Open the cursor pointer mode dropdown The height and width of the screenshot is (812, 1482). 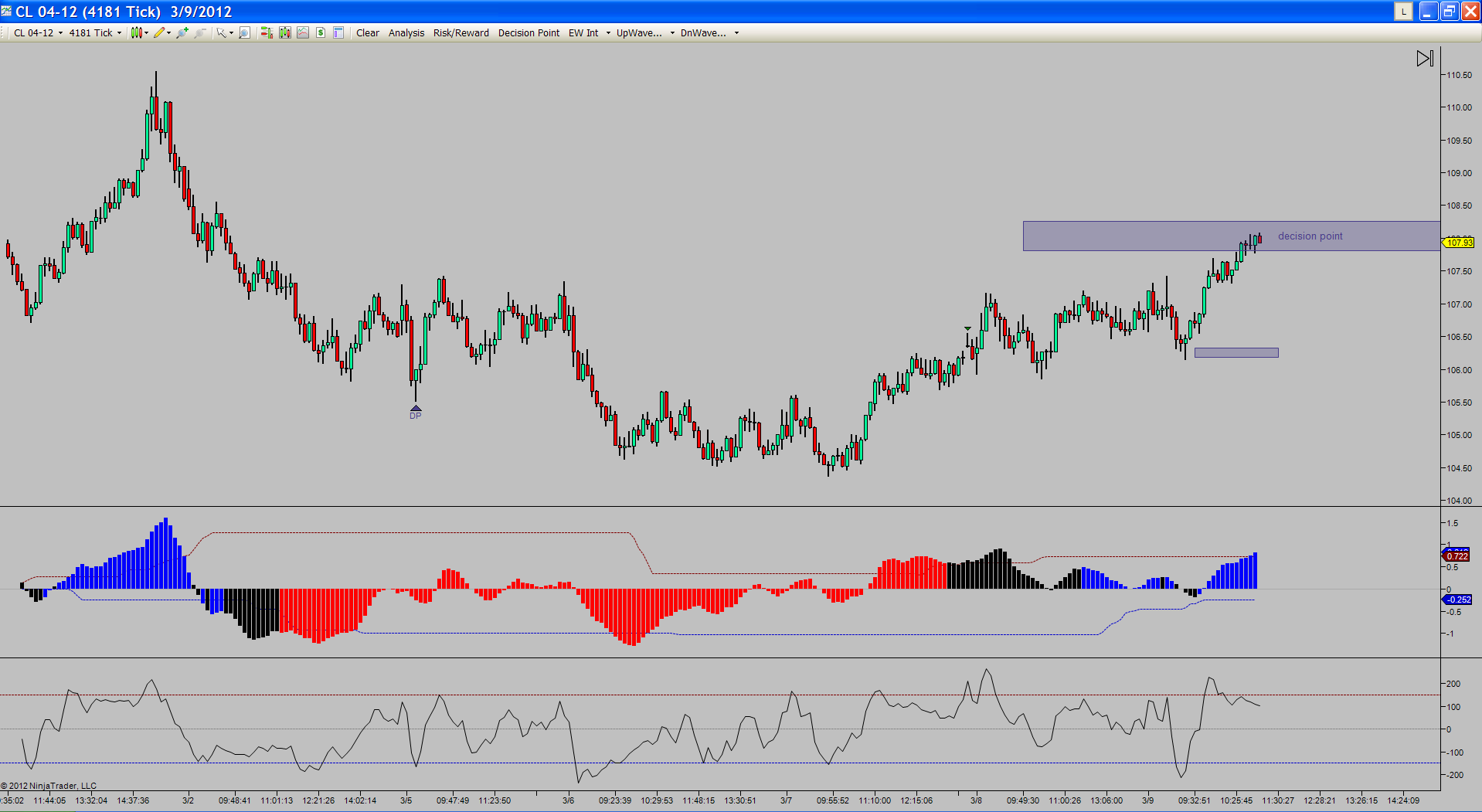coord(224,32)
